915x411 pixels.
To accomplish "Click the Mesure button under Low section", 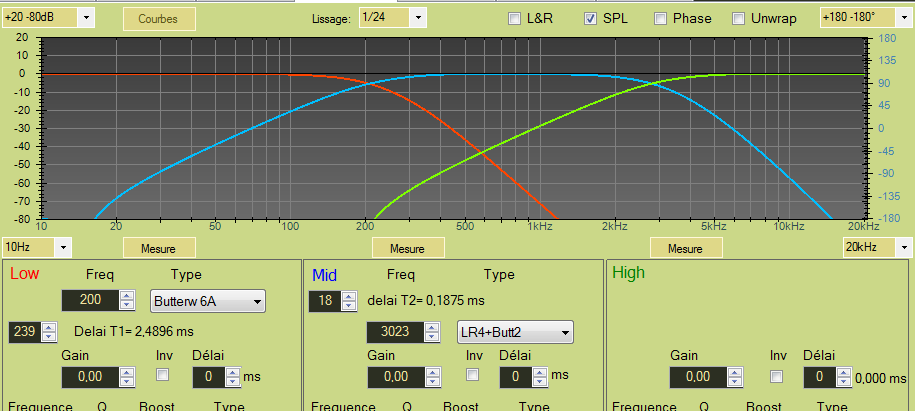I will (x=158, y=248).
